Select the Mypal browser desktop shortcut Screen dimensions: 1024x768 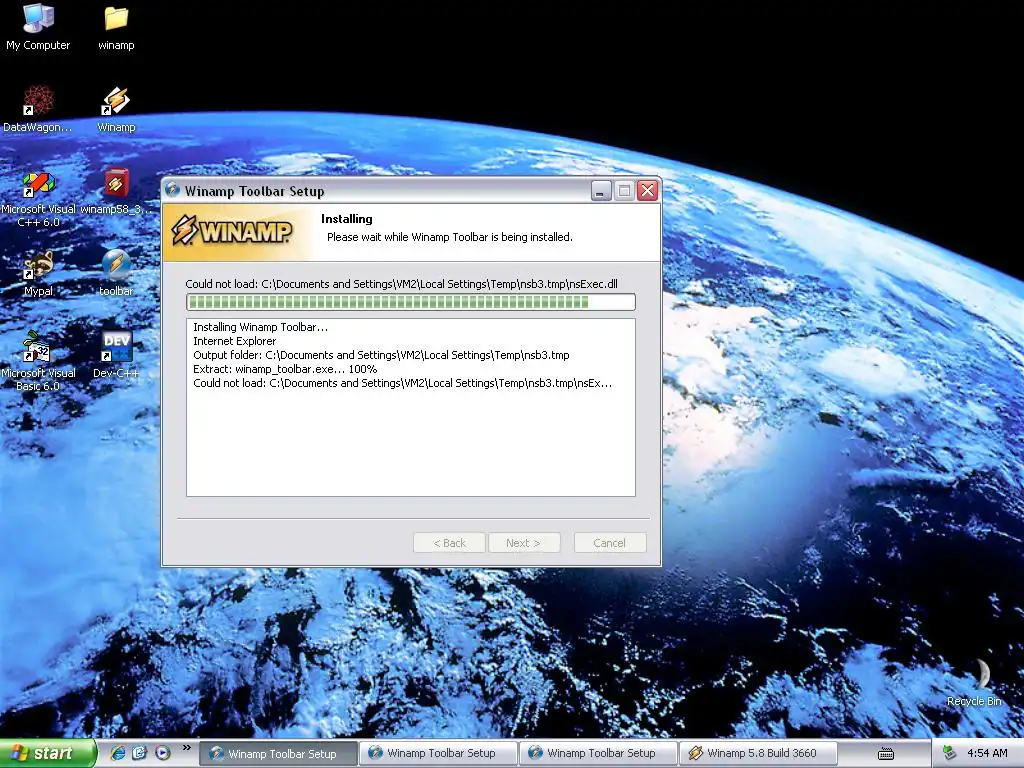[38, 274]
